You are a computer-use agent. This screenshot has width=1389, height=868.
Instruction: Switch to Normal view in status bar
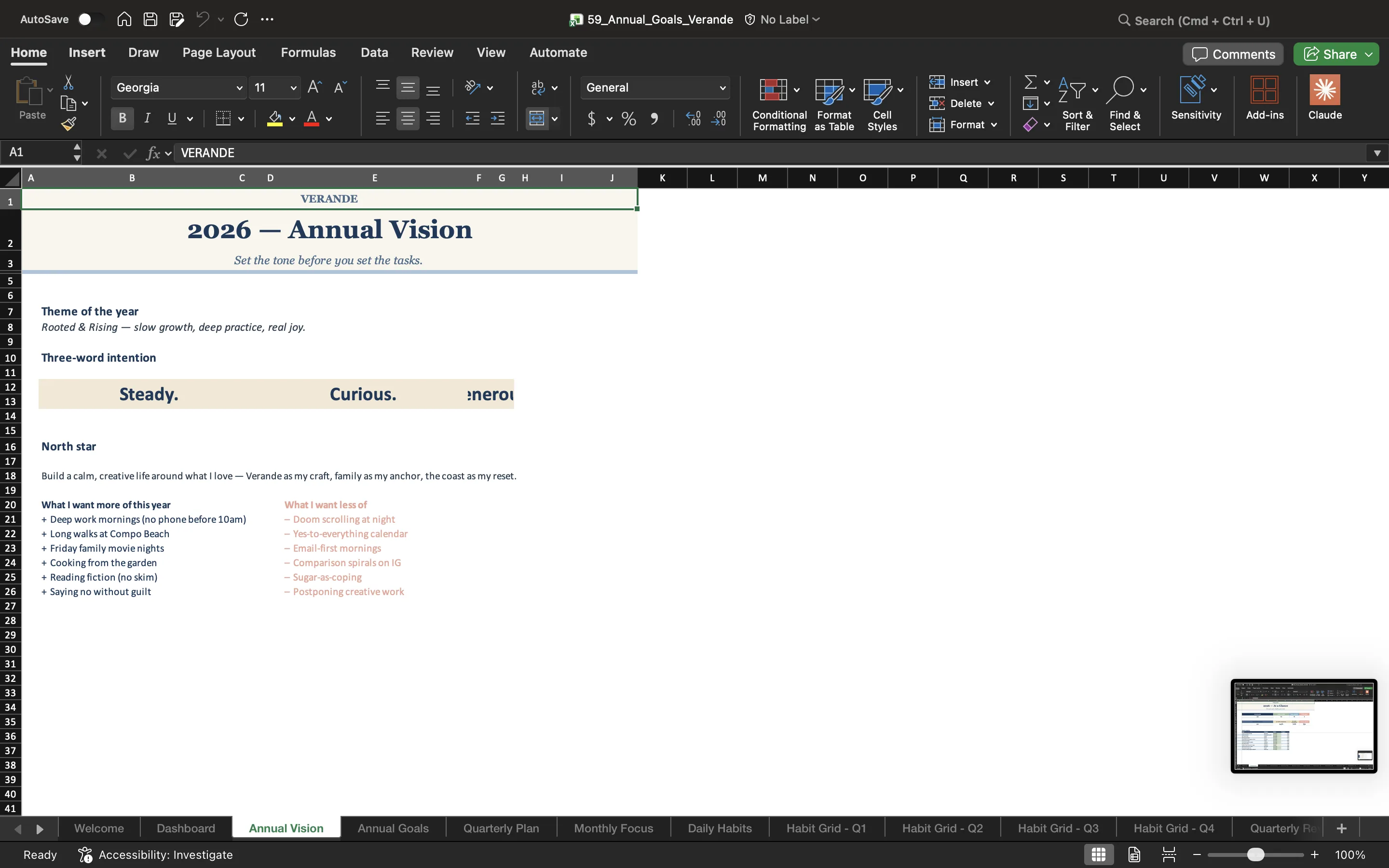pyautogui.click(x=1099, y=854)
